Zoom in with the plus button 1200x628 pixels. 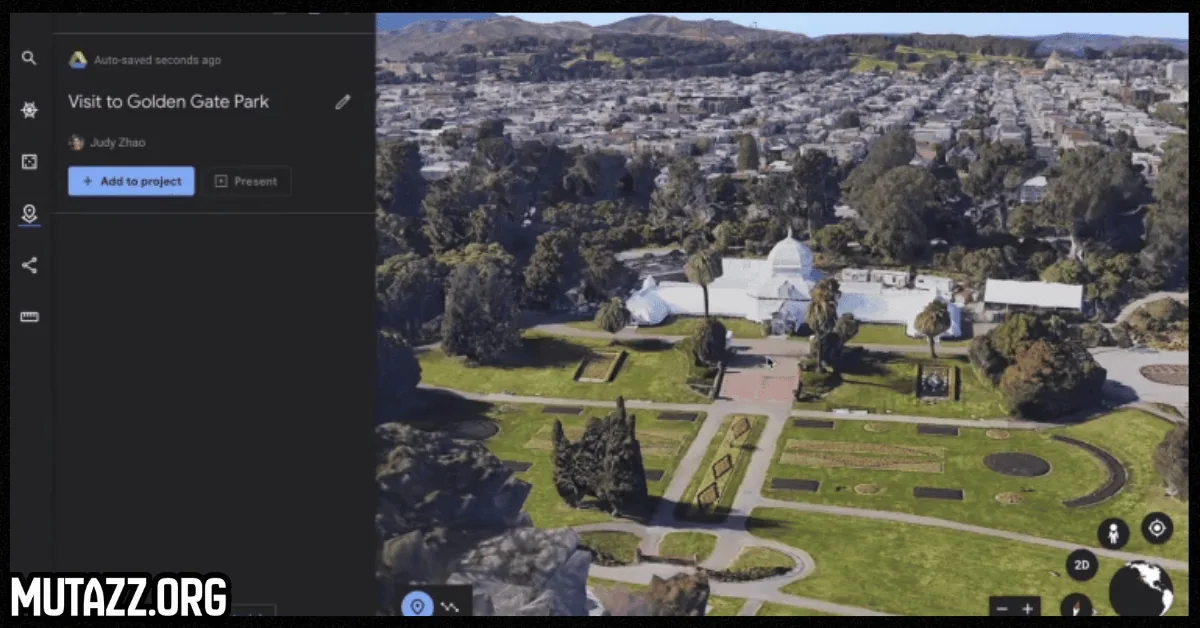click(1027, 607)
